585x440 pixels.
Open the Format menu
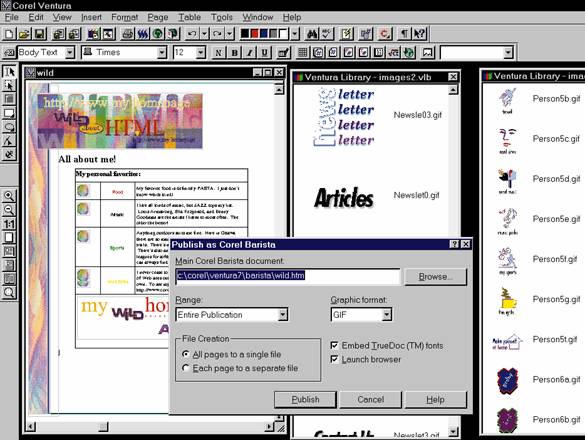coord(125,17)
